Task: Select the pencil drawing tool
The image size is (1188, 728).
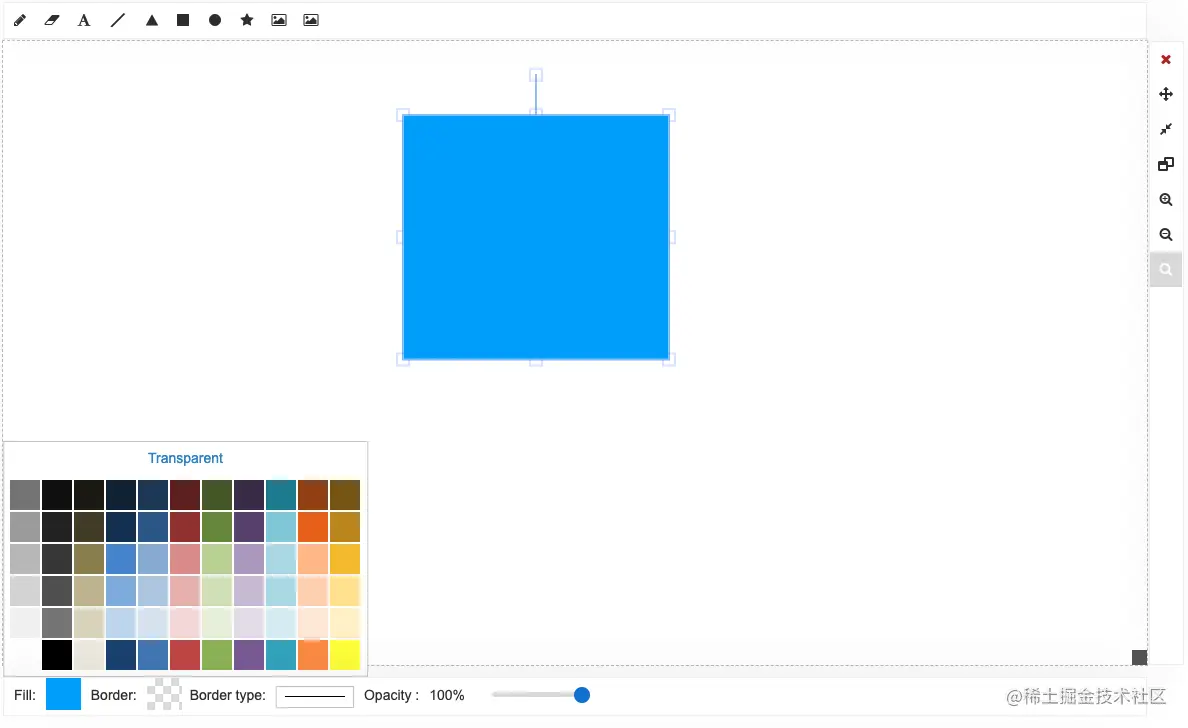Action: pyautogui.click(x=20, y=20)
